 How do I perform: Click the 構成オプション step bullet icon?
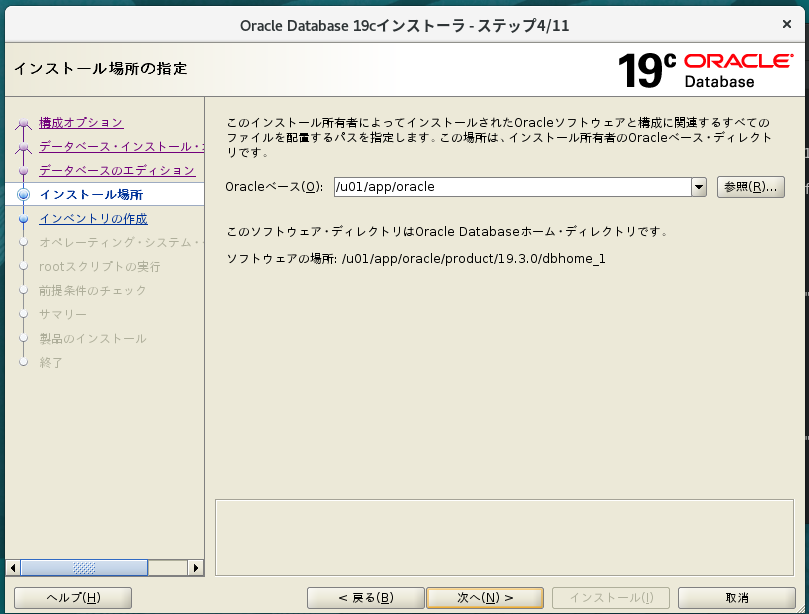click(x=23, y=123)
